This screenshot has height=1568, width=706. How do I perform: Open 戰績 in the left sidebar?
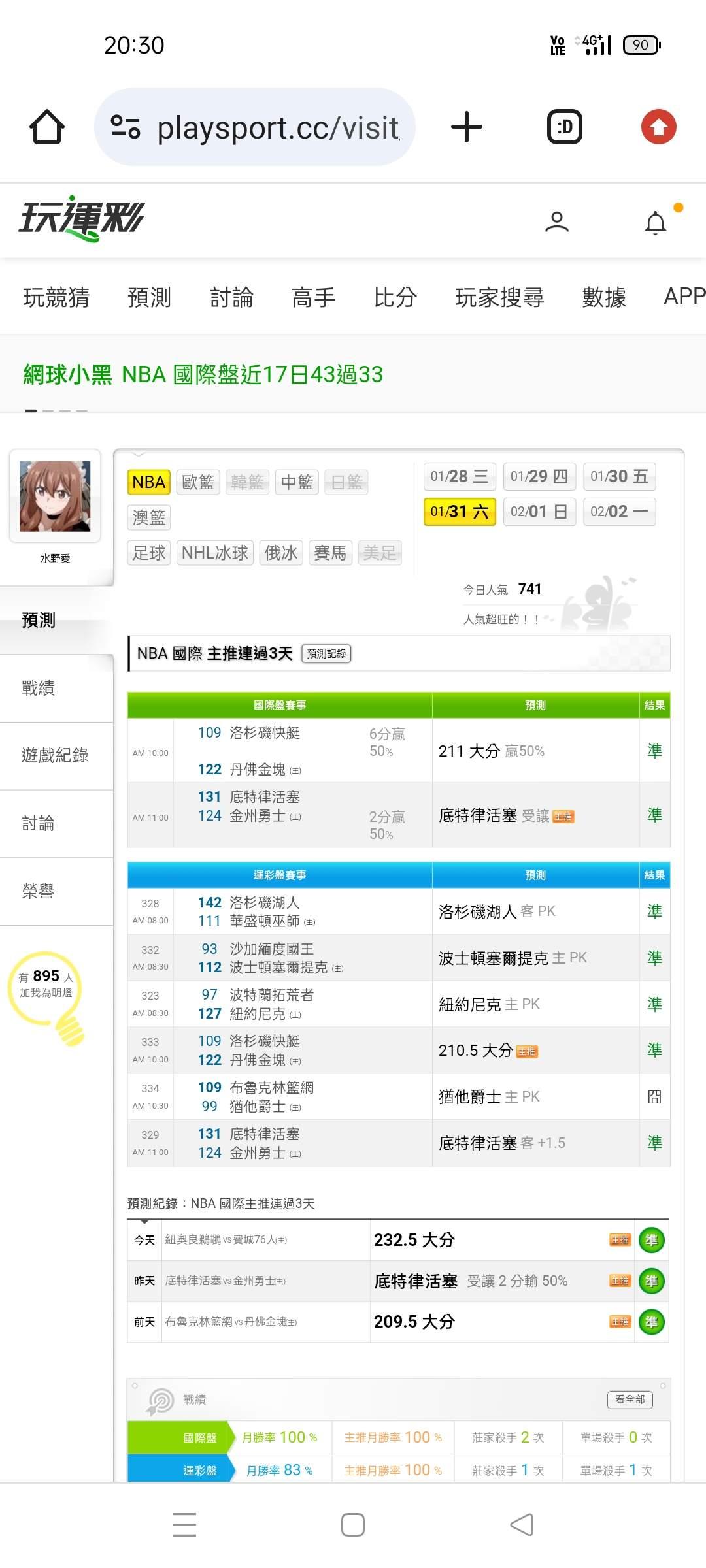pos(56,688)
